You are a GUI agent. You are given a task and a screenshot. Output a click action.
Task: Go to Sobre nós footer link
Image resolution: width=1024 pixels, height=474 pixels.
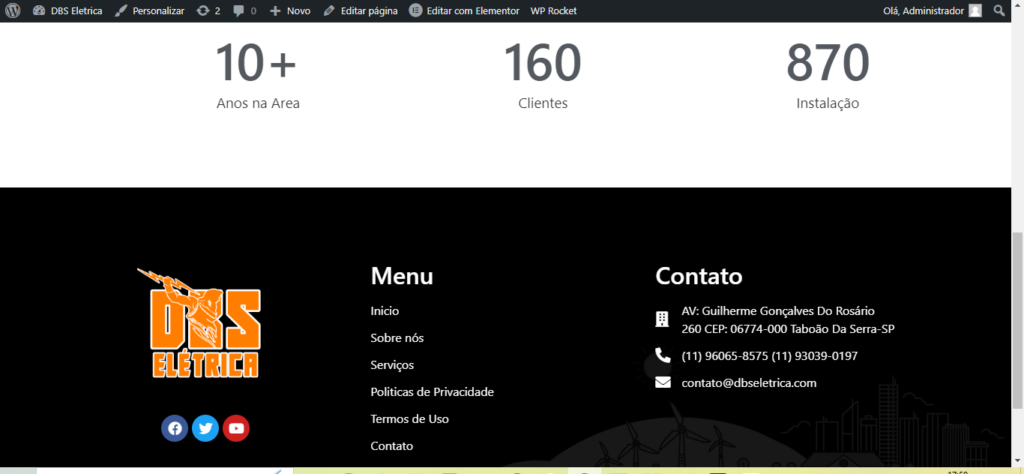[x=397, y=338]
